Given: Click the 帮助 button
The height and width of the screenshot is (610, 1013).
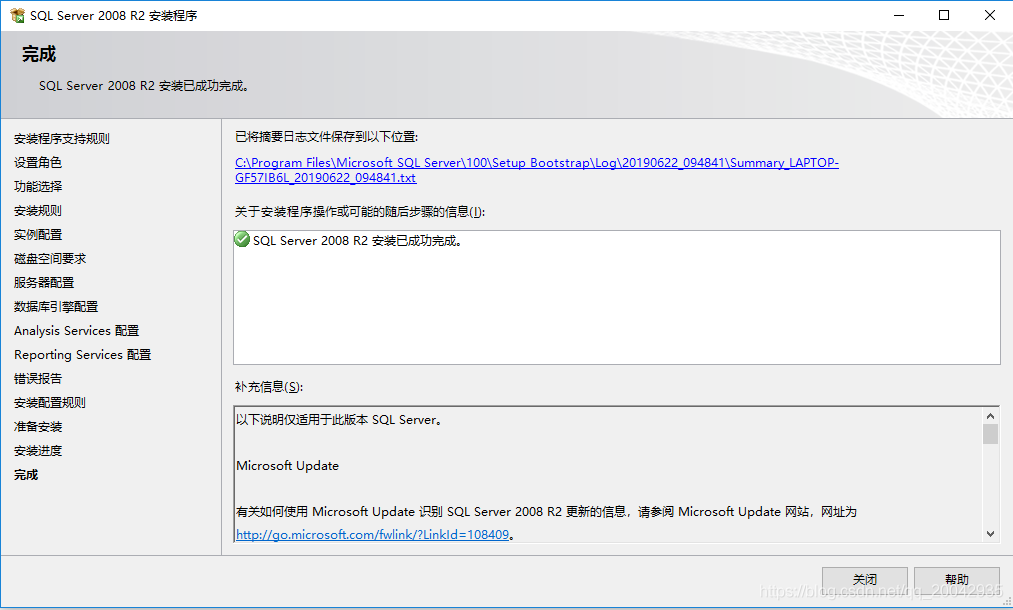Looking at the screenshot, I should (956, 580).
